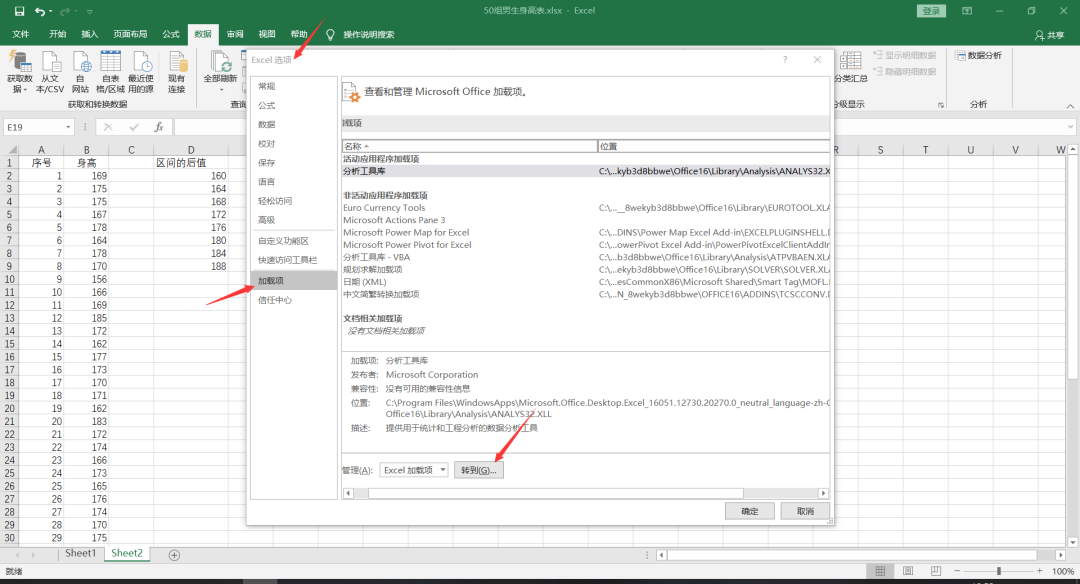Click the zoom out minus button
This screenshot has height=584, width=1080.
point(957,571)
